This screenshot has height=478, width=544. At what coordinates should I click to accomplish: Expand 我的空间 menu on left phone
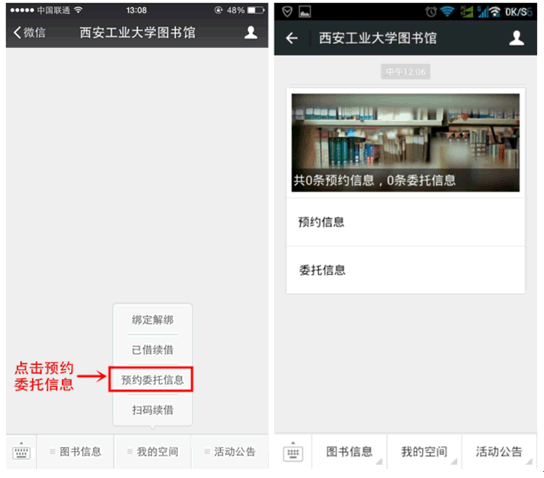coord(153,451)
